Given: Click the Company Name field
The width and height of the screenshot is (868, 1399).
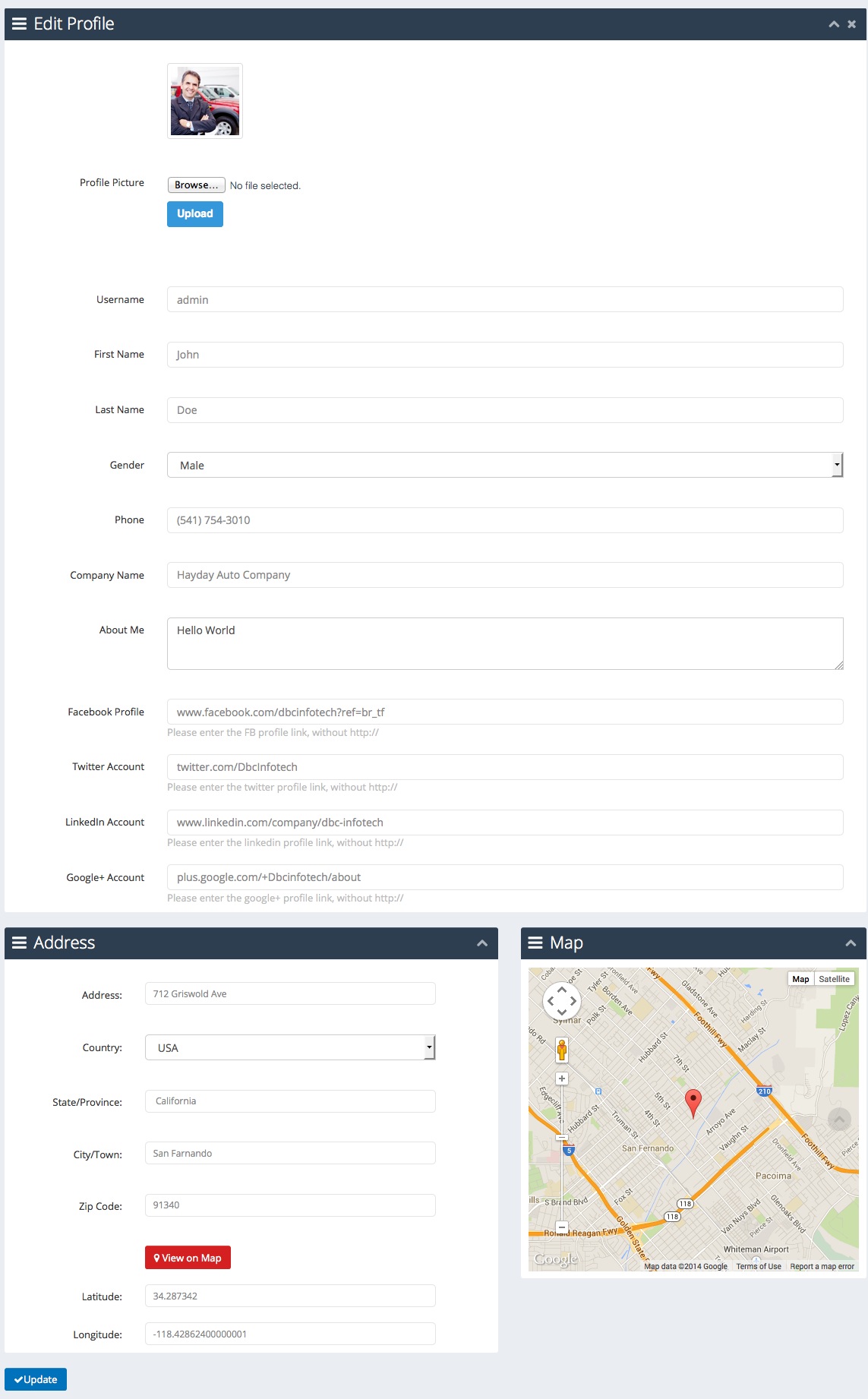Looking at the screenshot, I should (505, 575).
